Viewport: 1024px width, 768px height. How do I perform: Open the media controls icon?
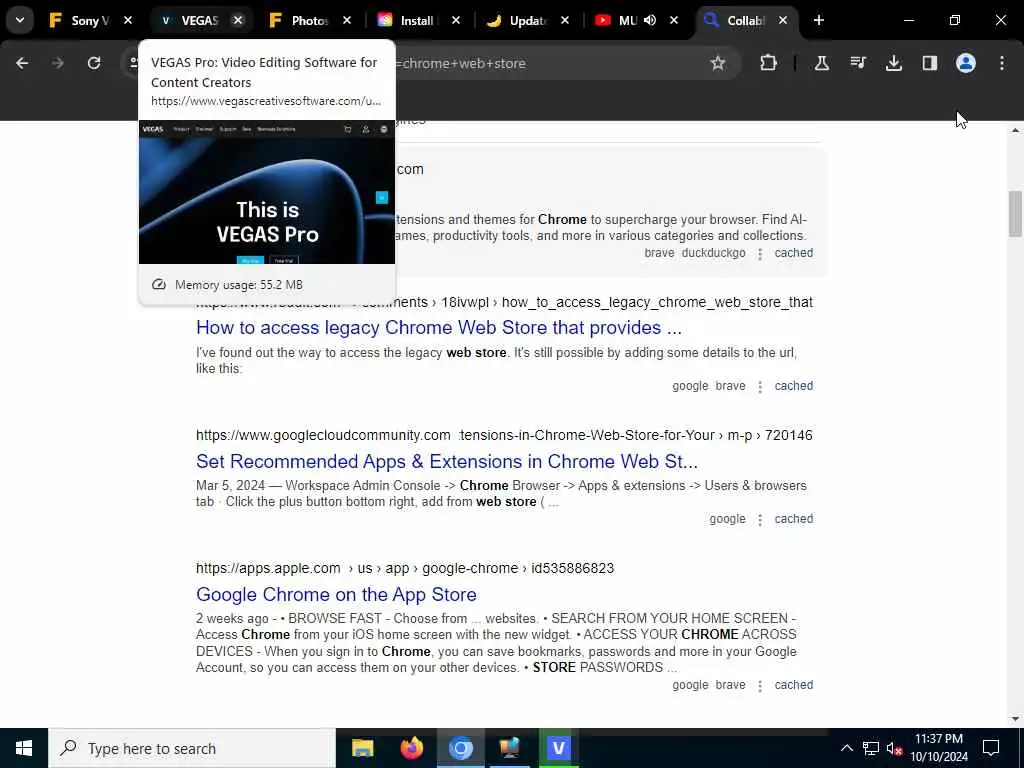coord(858,63)
